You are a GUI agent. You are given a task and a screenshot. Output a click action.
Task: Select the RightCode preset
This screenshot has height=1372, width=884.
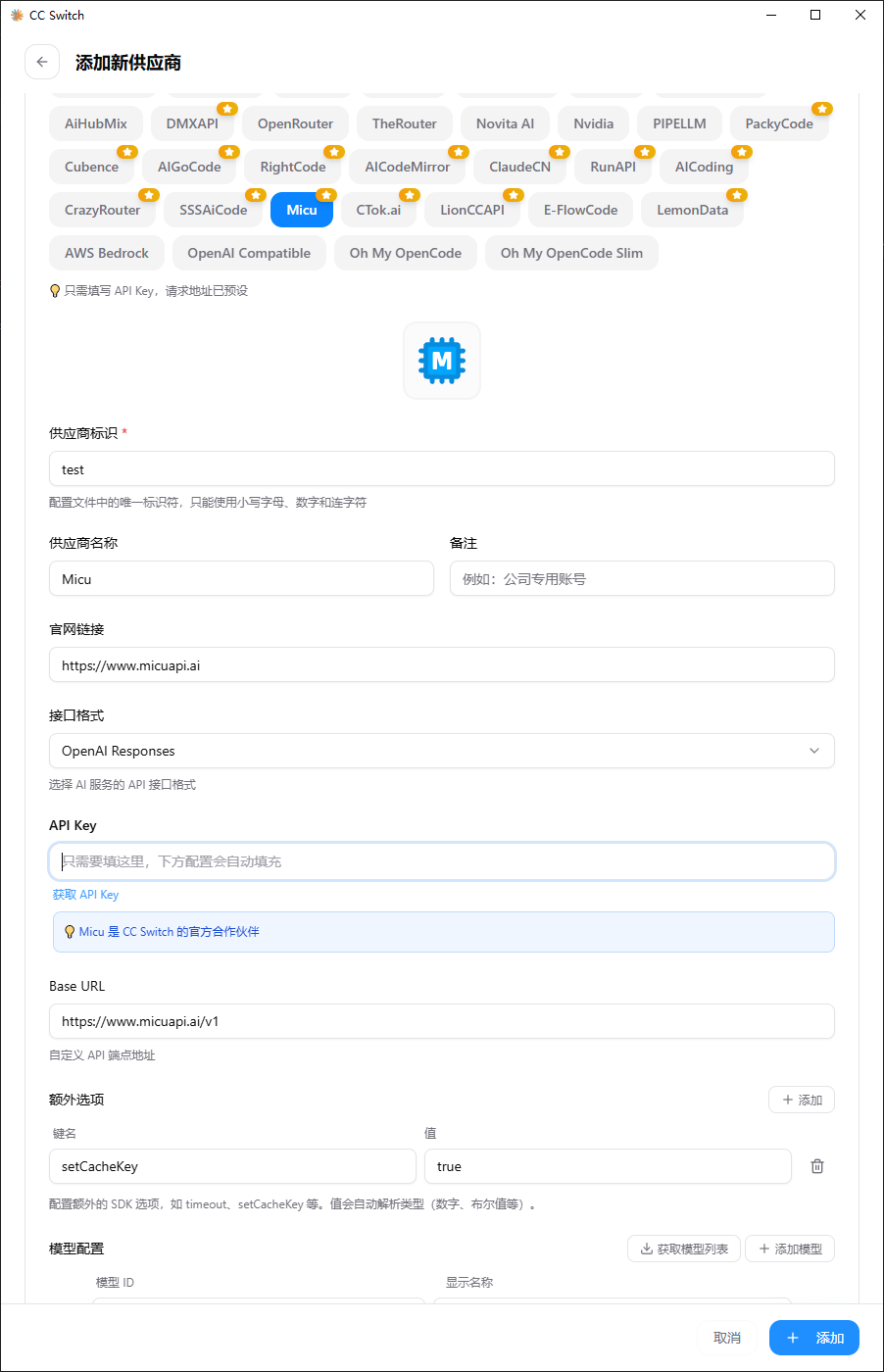(x=293, y=167)
